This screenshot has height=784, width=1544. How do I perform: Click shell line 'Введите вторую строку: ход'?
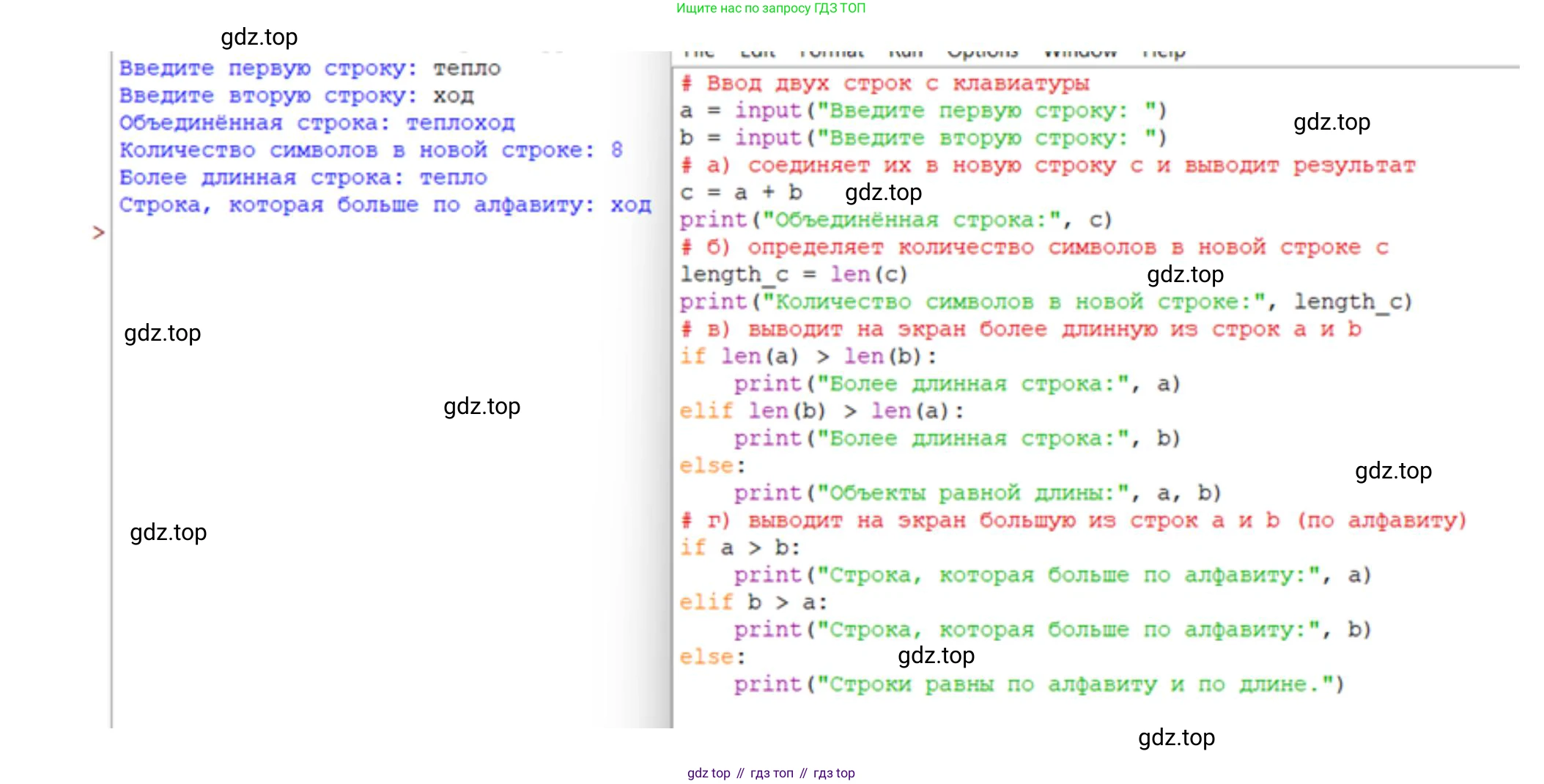tap(297, 96)
